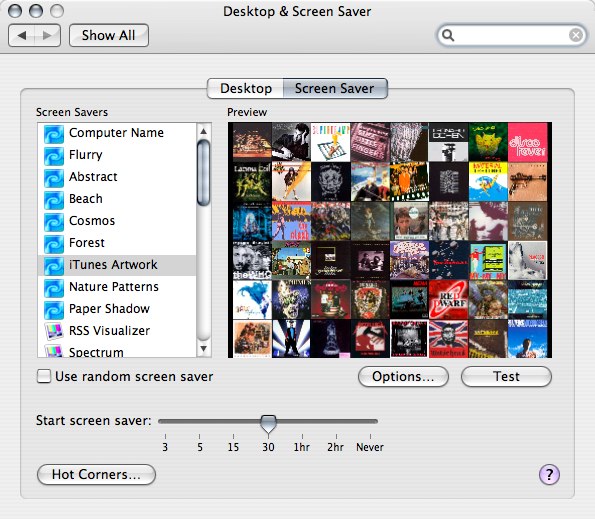Viewport: 595px width, 519px height.
Task: Select the 'Nature Patterns' list entry
Action: point(117,287)
